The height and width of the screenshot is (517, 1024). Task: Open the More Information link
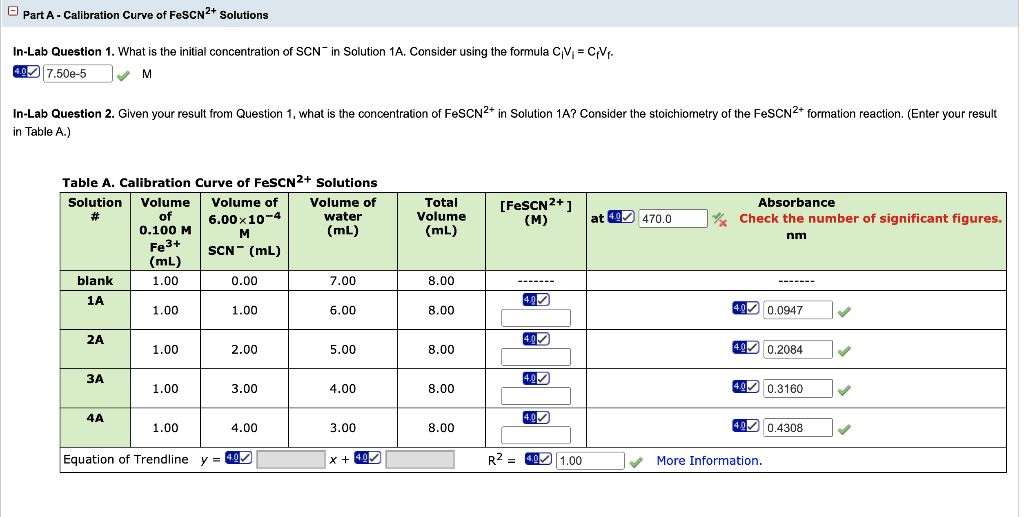(x=709, y=461)
